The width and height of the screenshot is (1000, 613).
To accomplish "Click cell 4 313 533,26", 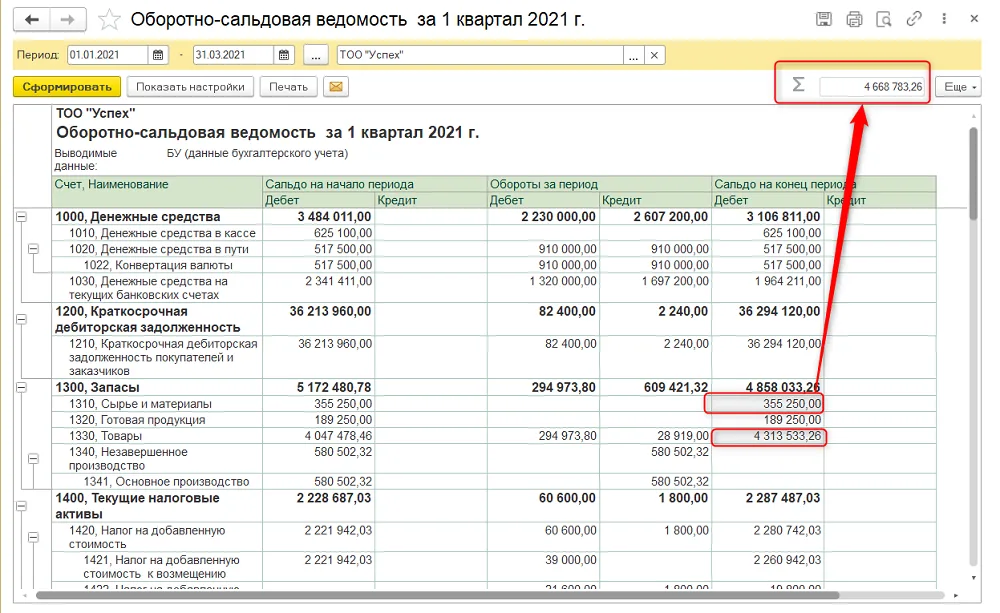I will tap(767, 436).
